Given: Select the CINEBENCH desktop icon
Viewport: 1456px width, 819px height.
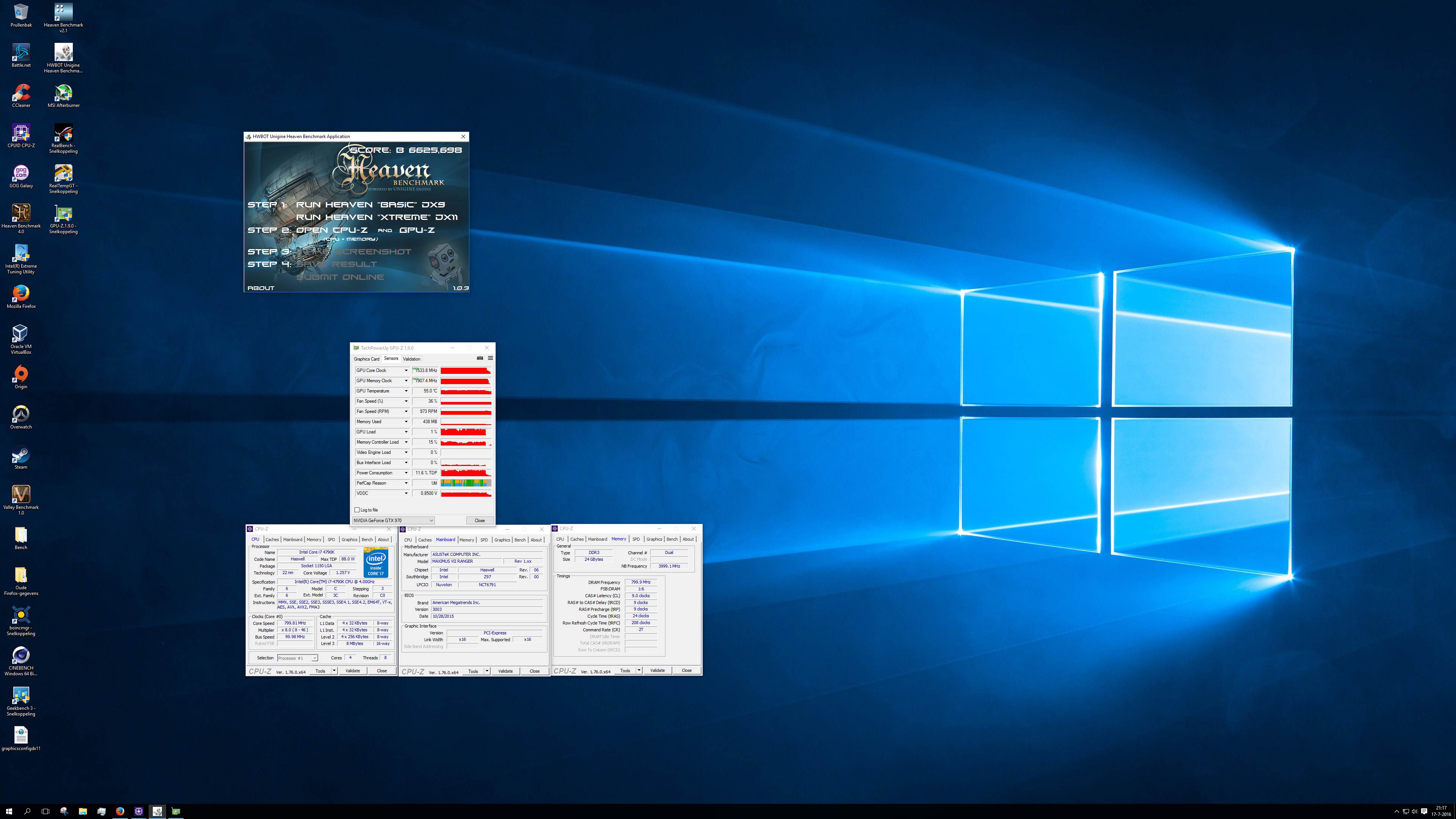Looking at the screenshot, I should click(x=21, y=661).
